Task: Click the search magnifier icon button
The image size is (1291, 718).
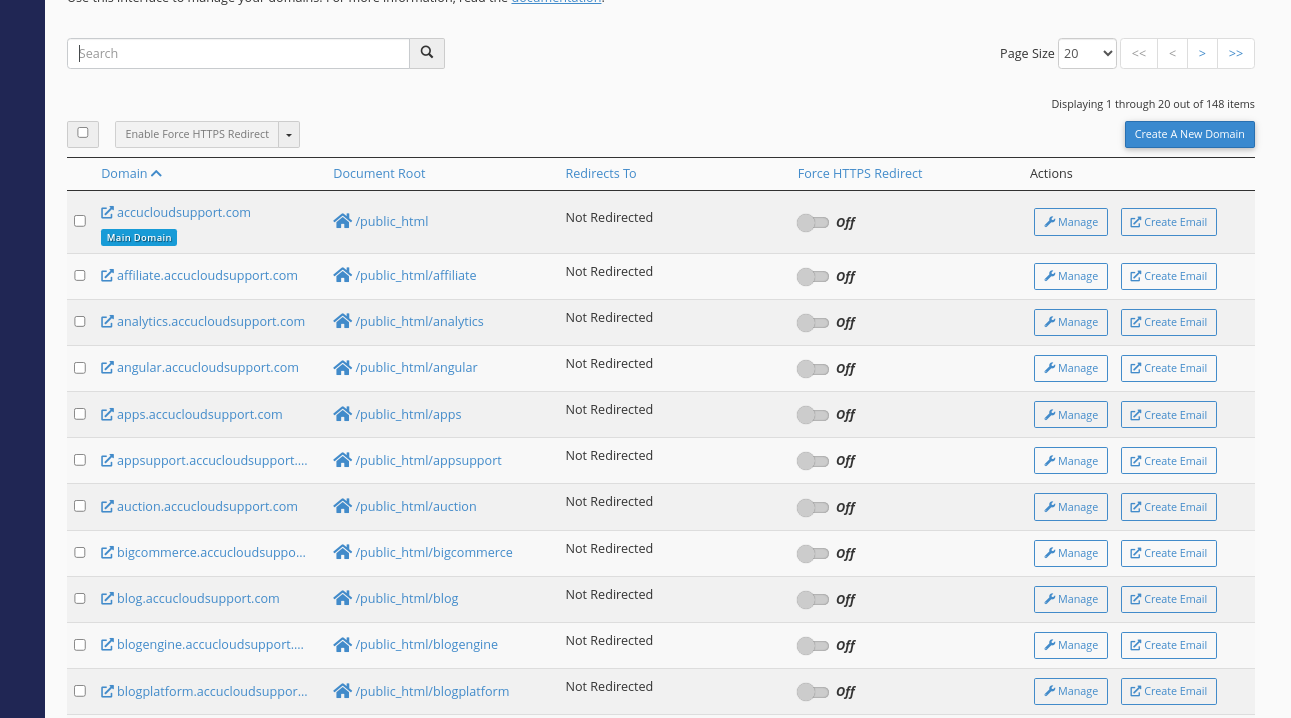Action: coord(427,53)
